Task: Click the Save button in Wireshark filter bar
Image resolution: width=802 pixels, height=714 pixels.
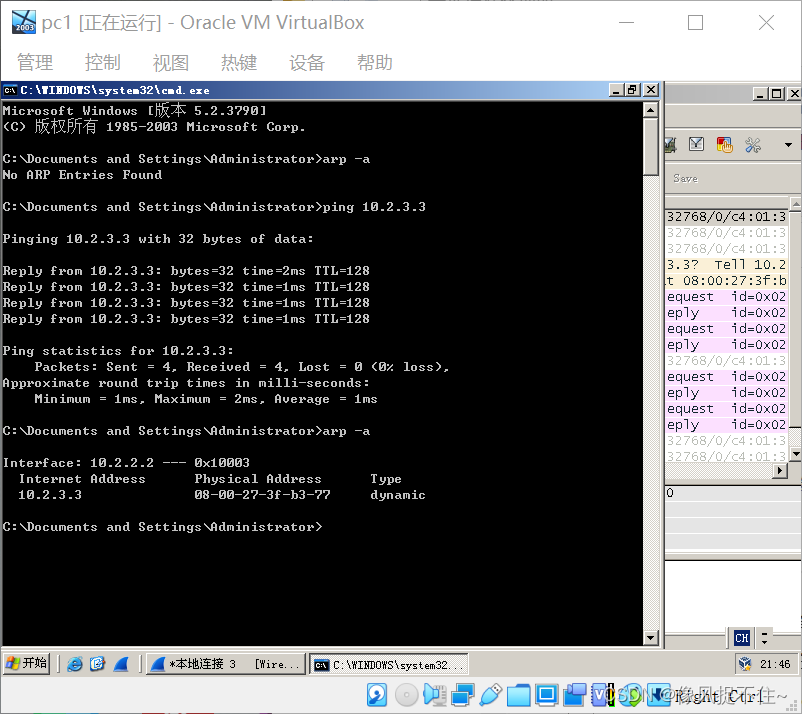Action: [x=685, y=178]
